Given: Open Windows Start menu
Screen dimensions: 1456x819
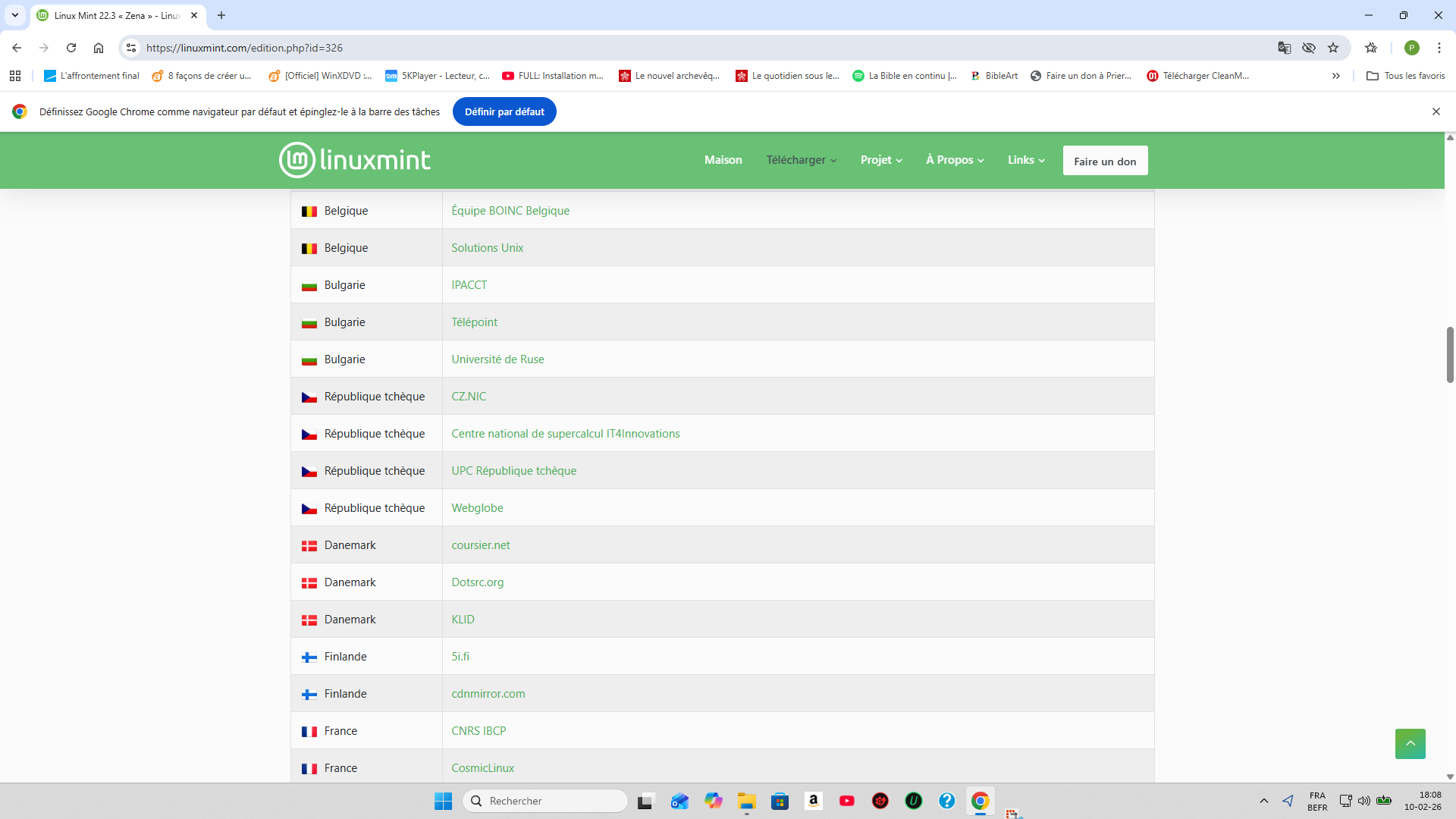Looking at the screenshot, I should [443, 801].
